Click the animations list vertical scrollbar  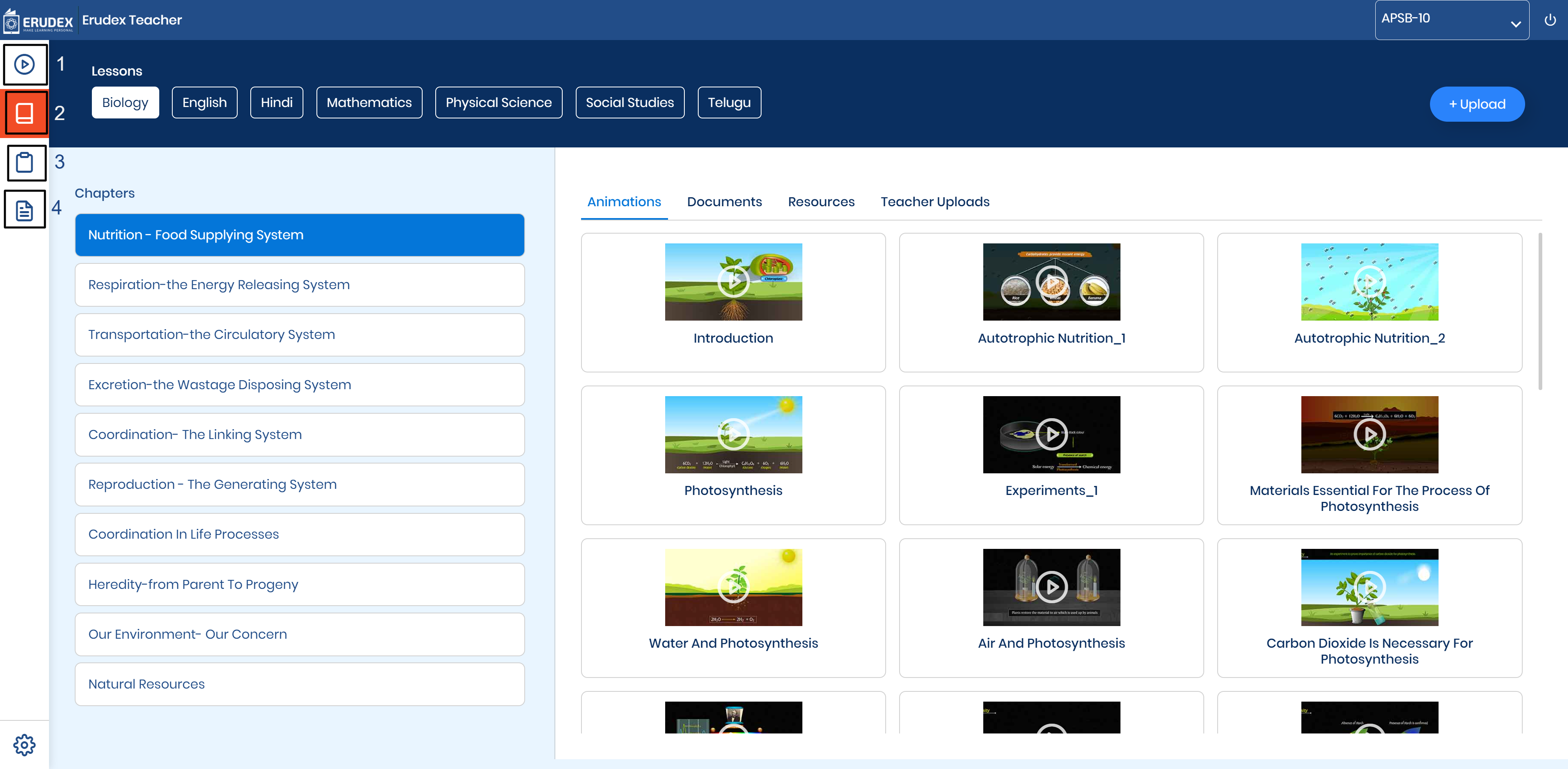coord(1540,310)
